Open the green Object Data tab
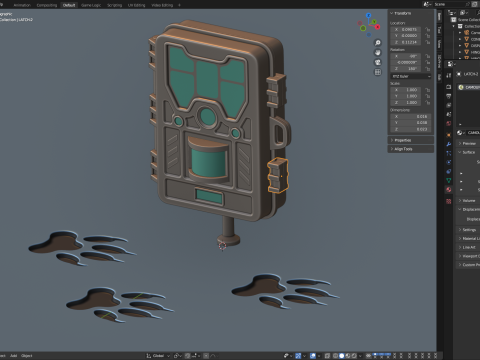 pyautogui.click(x=449, y=180)
